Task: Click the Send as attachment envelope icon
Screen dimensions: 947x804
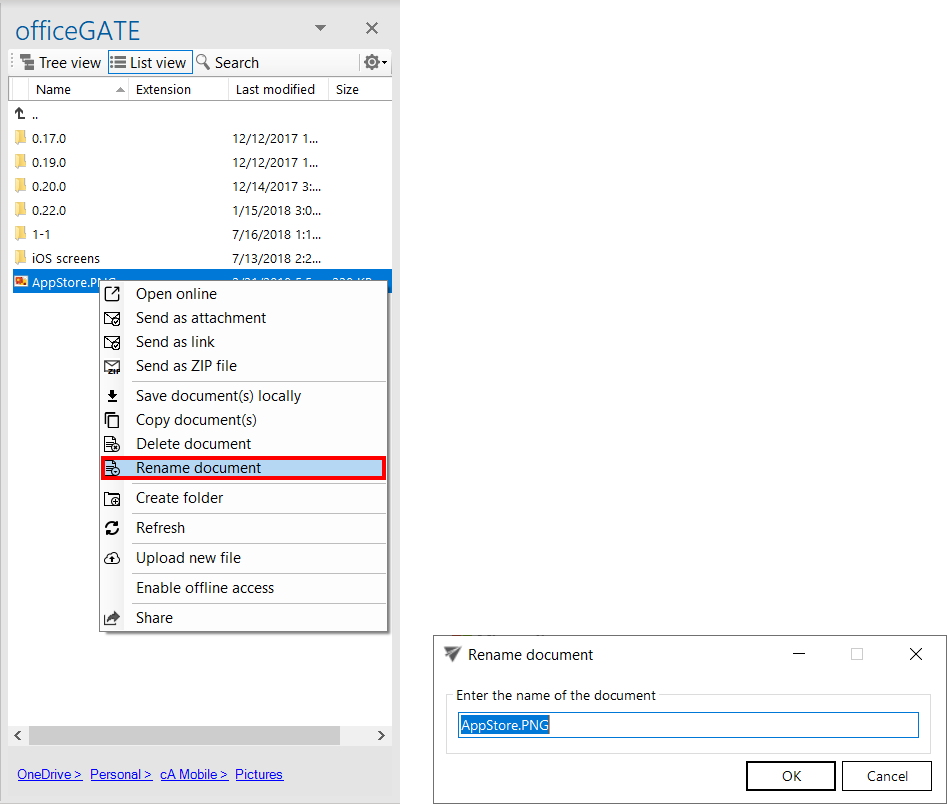Action: point(113,318)
